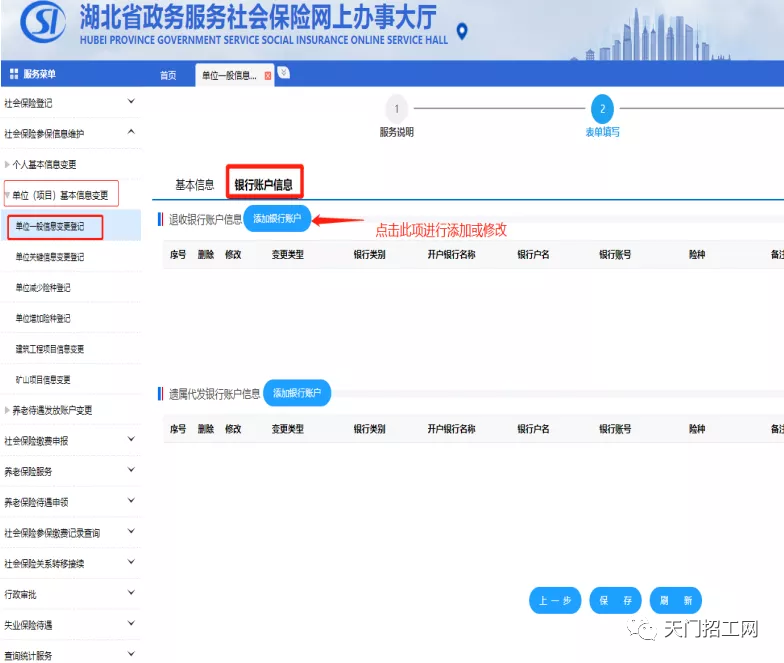
Task: Expand the 个人基本信息变更 tree node
Action: click(x=8, y=164)
